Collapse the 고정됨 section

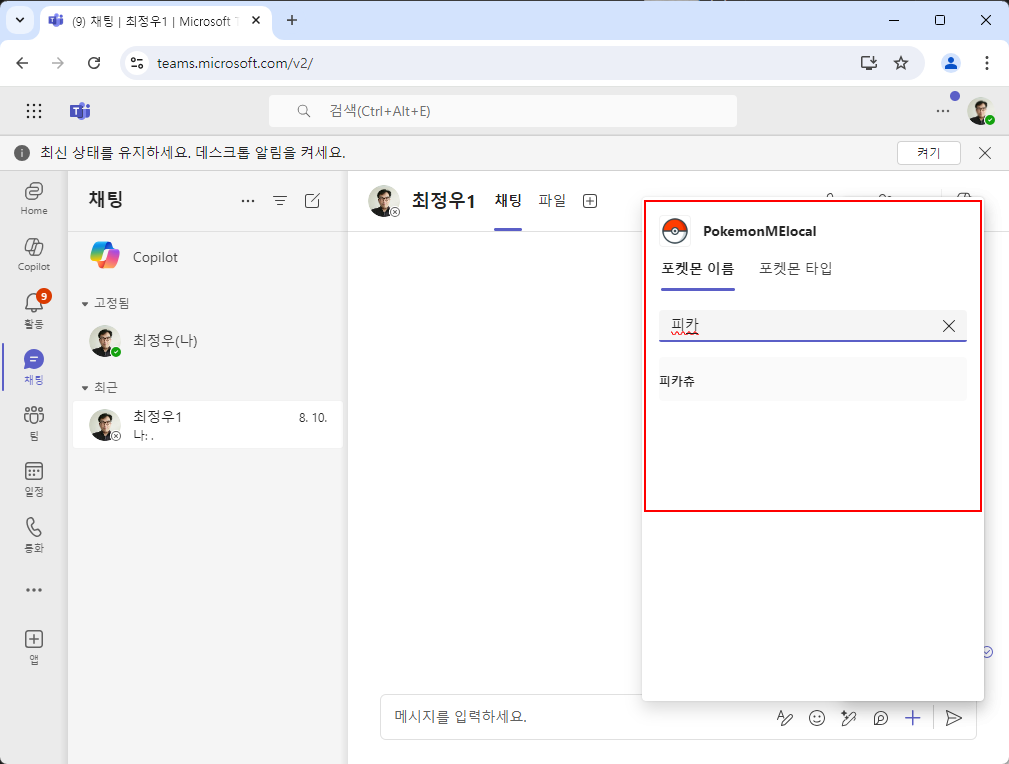[84, 304]
